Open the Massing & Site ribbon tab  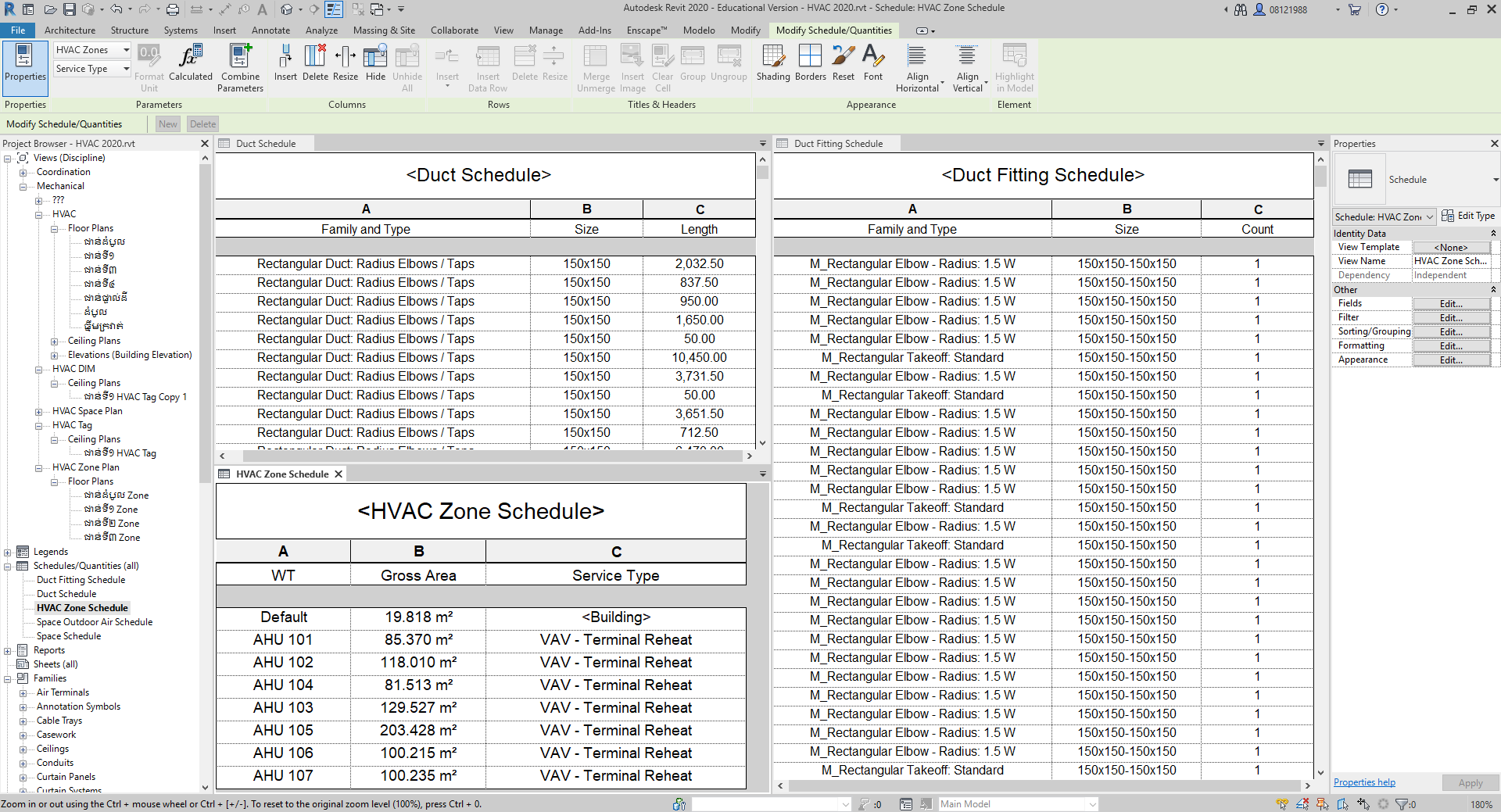pos(384,30)
